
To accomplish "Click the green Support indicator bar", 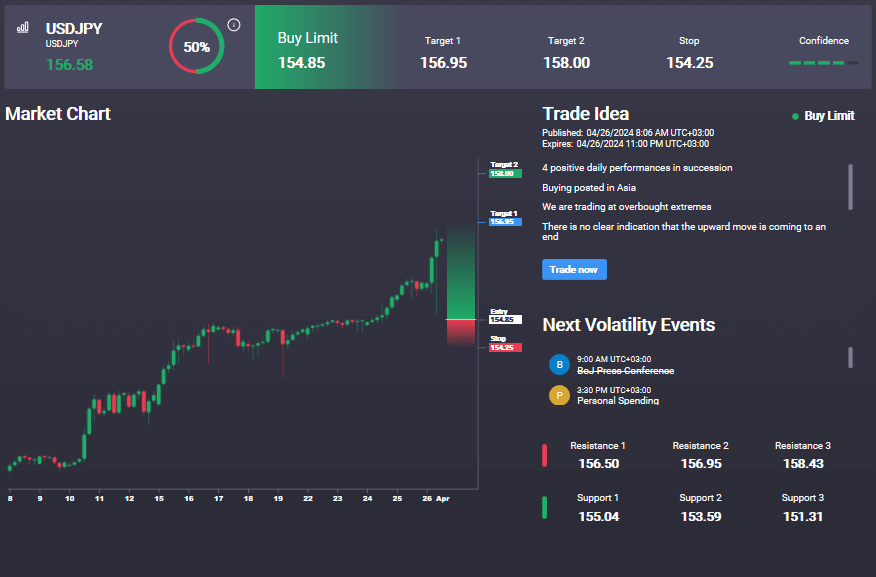I will pyautogui.click(x=544, y=508).
